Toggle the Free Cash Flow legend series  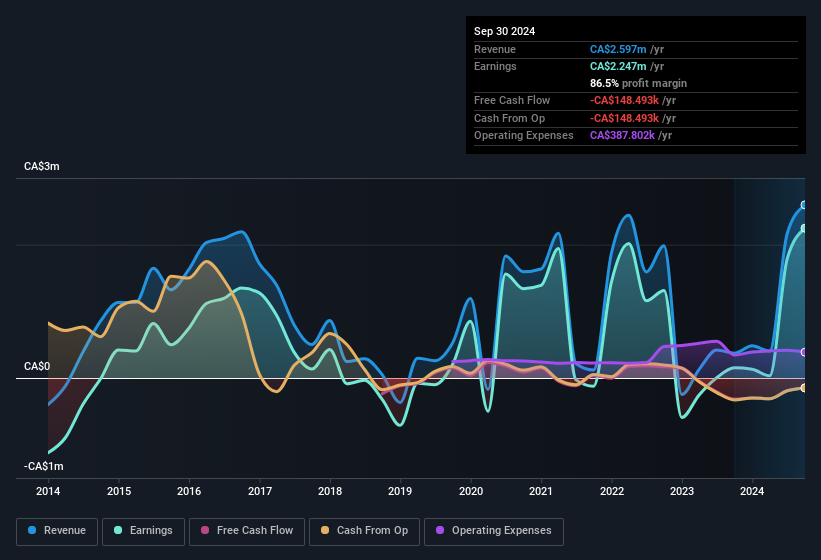[x=247, y=531]
